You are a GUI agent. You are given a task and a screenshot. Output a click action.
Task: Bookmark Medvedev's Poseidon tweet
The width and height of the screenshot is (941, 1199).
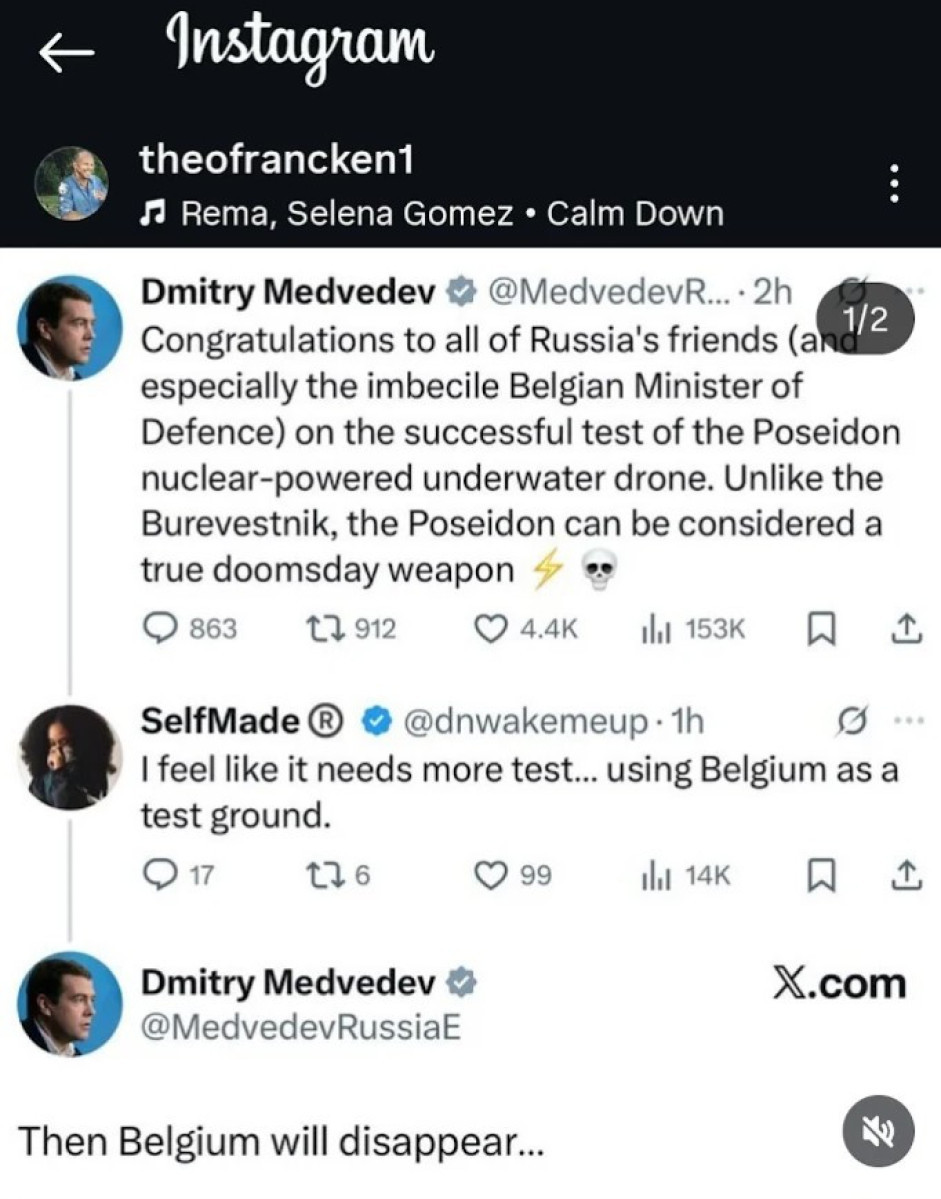817,628
